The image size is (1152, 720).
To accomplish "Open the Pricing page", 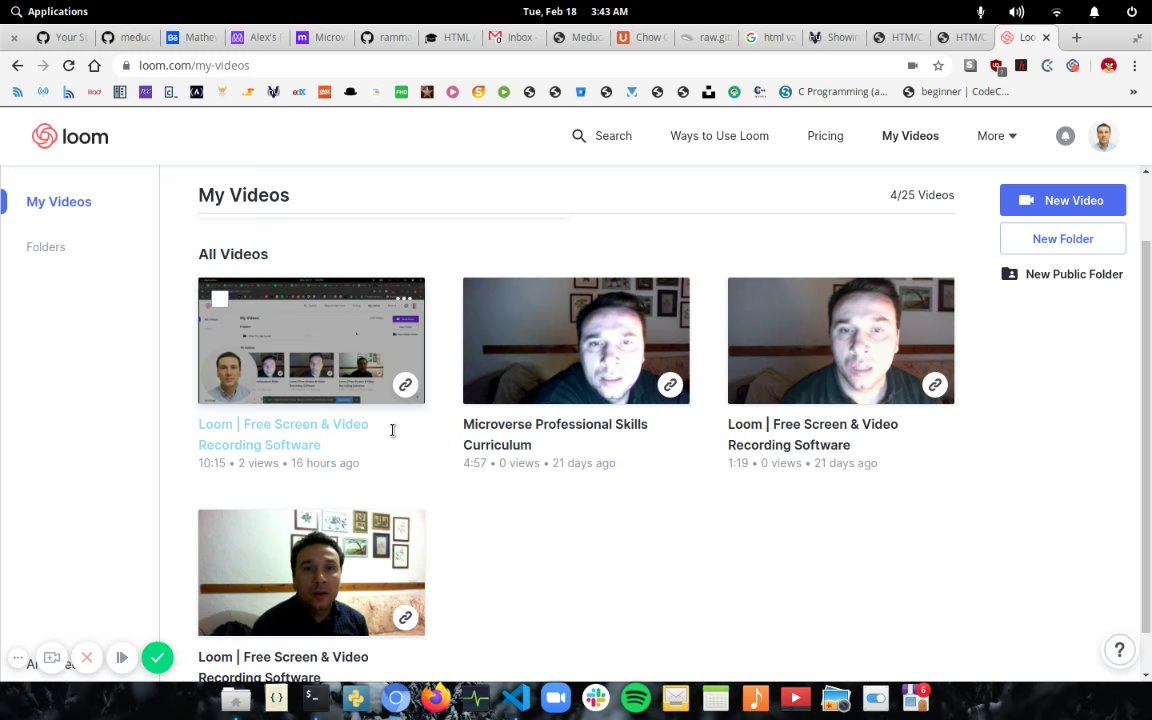I will point(825,136).
